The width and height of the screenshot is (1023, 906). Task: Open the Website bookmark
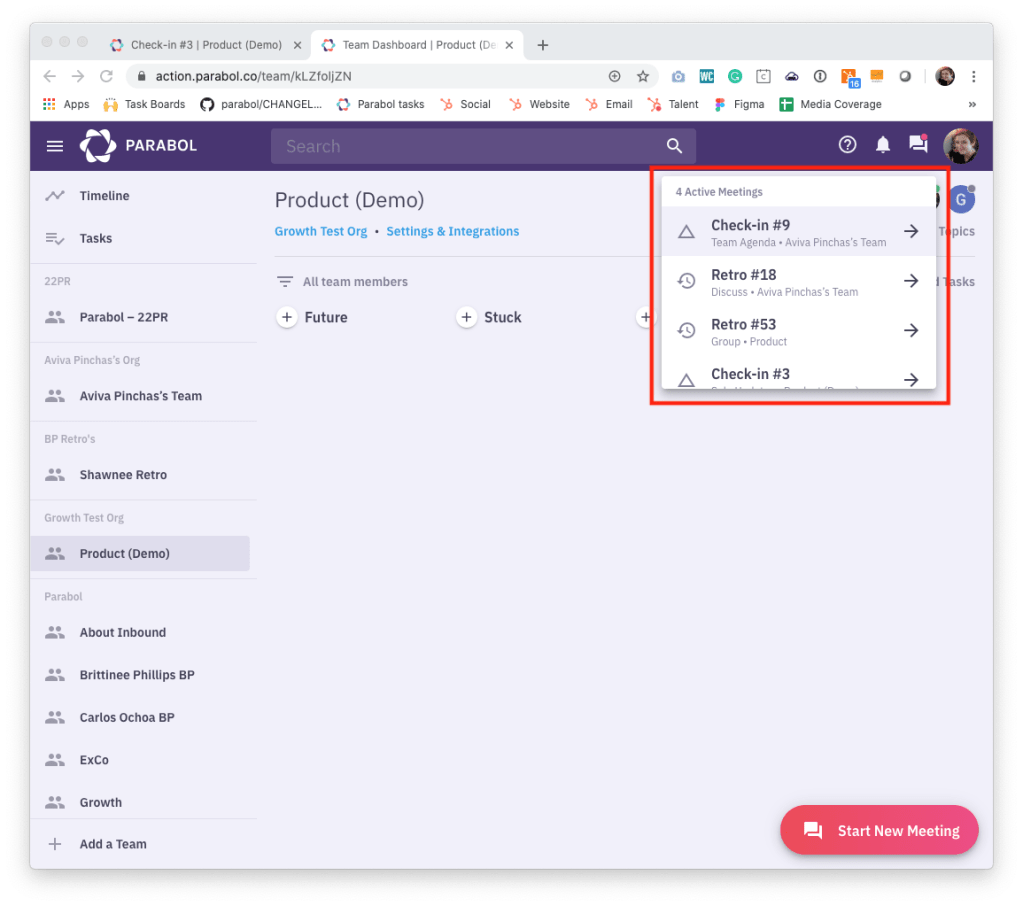click(539, 104)
